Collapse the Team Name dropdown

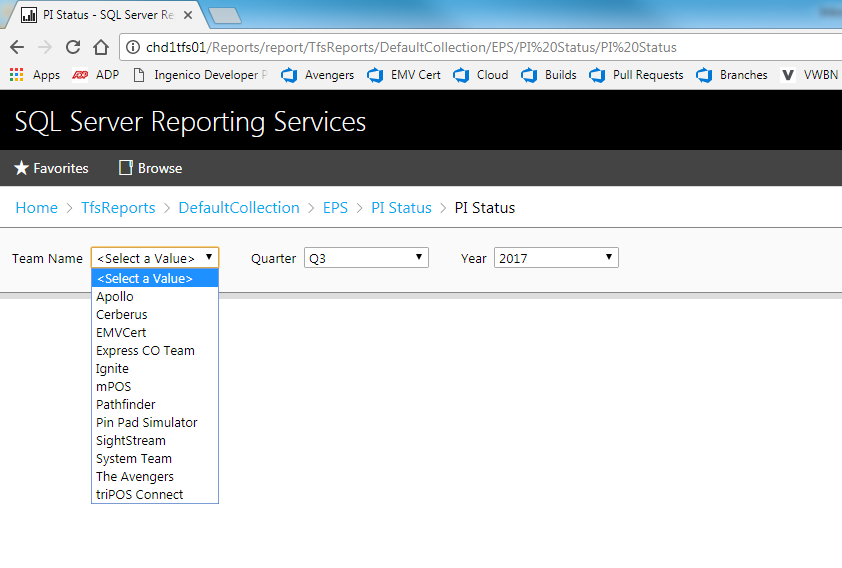point(155,258)
